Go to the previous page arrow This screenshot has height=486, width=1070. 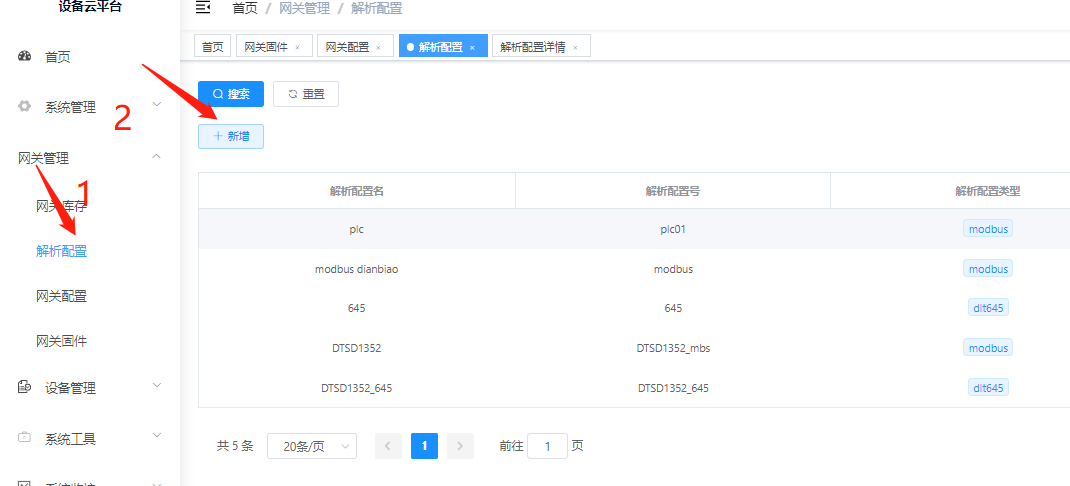pos(388,446)
